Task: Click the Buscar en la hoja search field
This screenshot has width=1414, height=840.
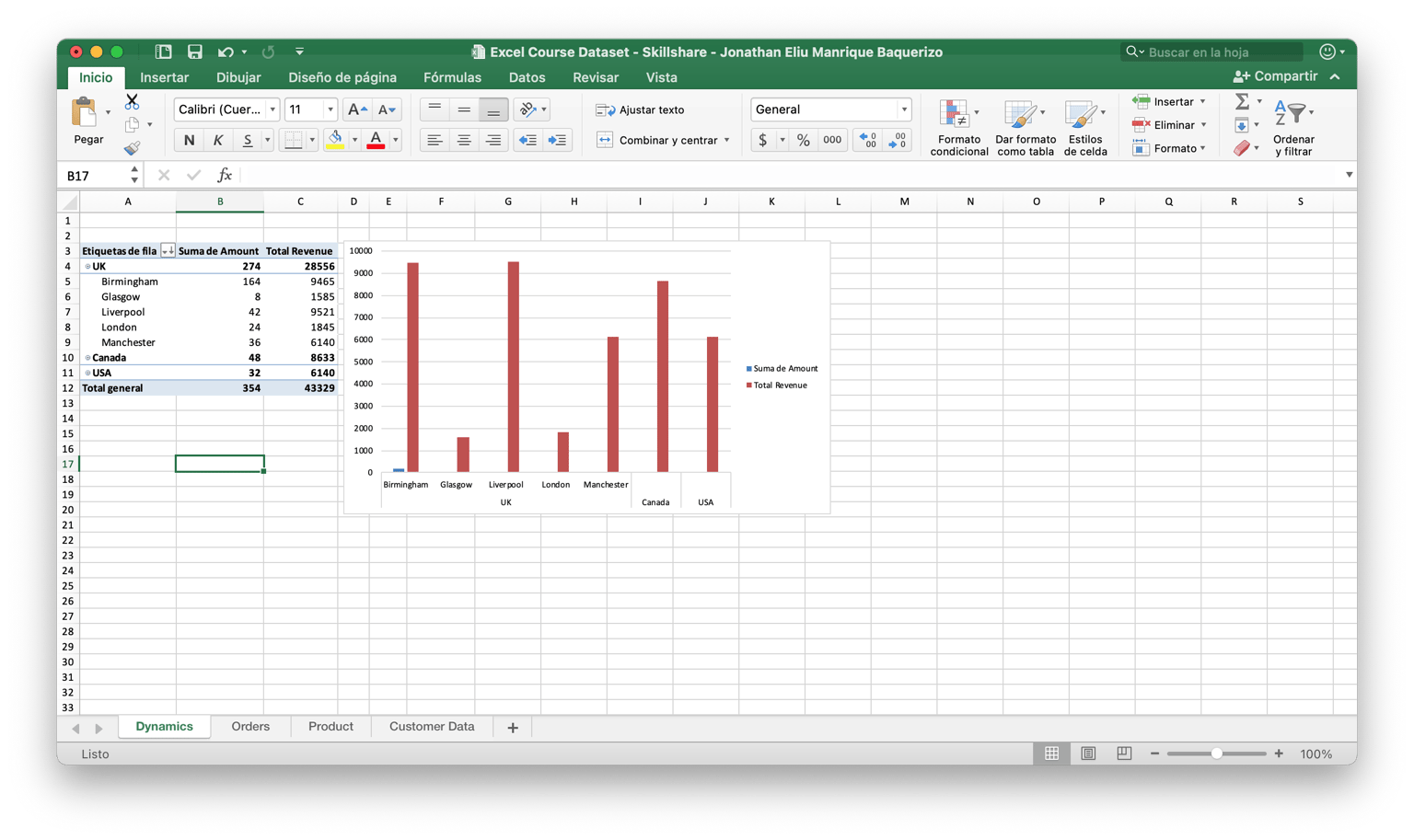Action: click(1212, 52)
